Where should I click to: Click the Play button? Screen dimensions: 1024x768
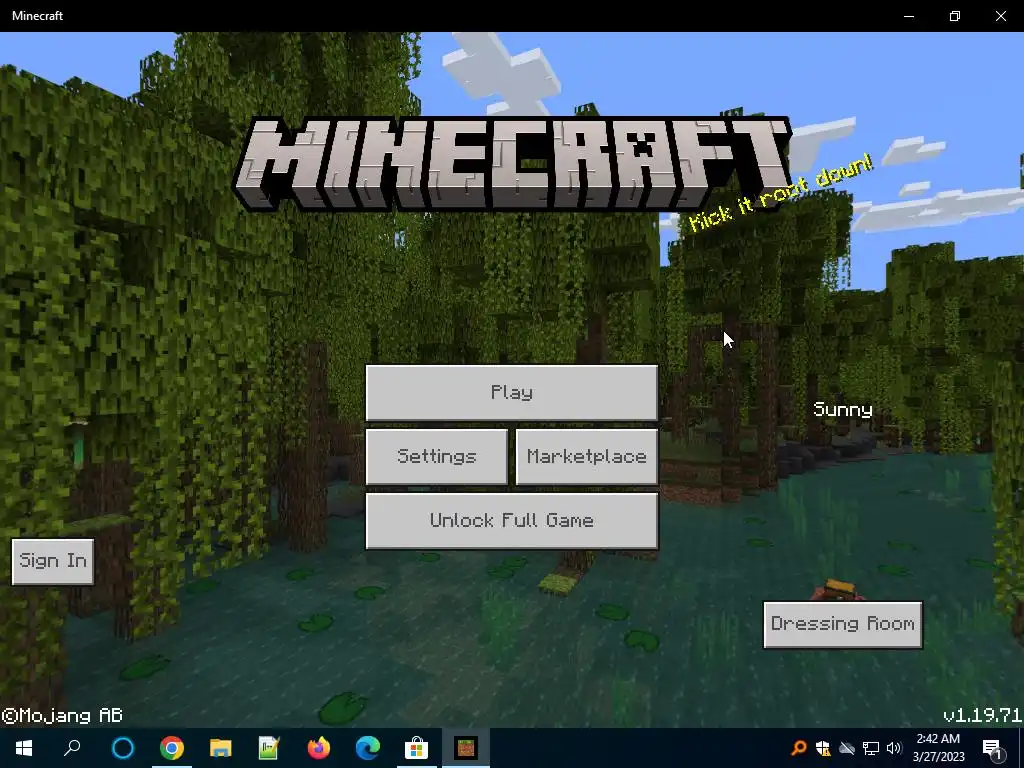point(511,392)
